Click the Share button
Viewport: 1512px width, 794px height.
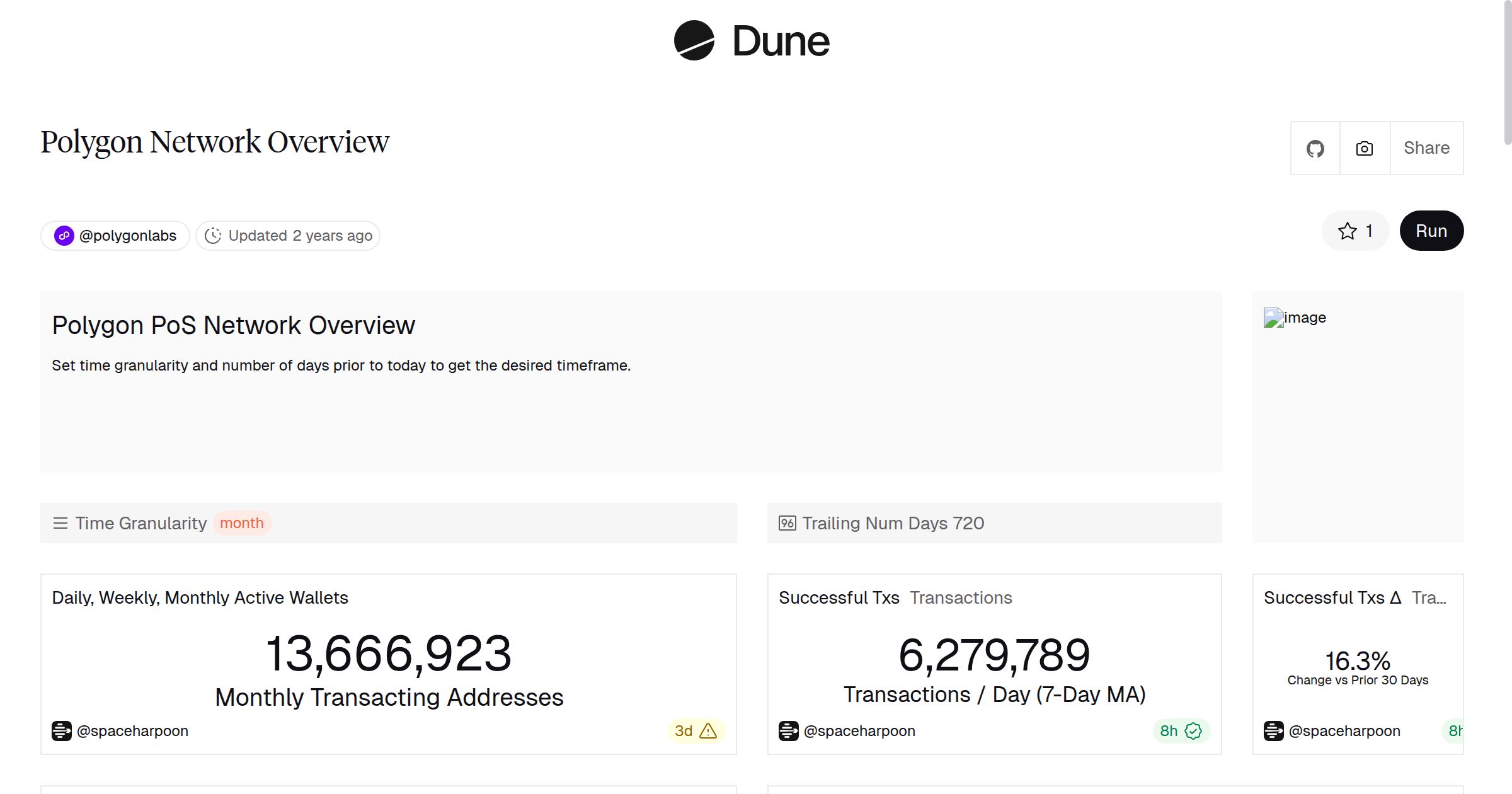[x=1426, y=149]
